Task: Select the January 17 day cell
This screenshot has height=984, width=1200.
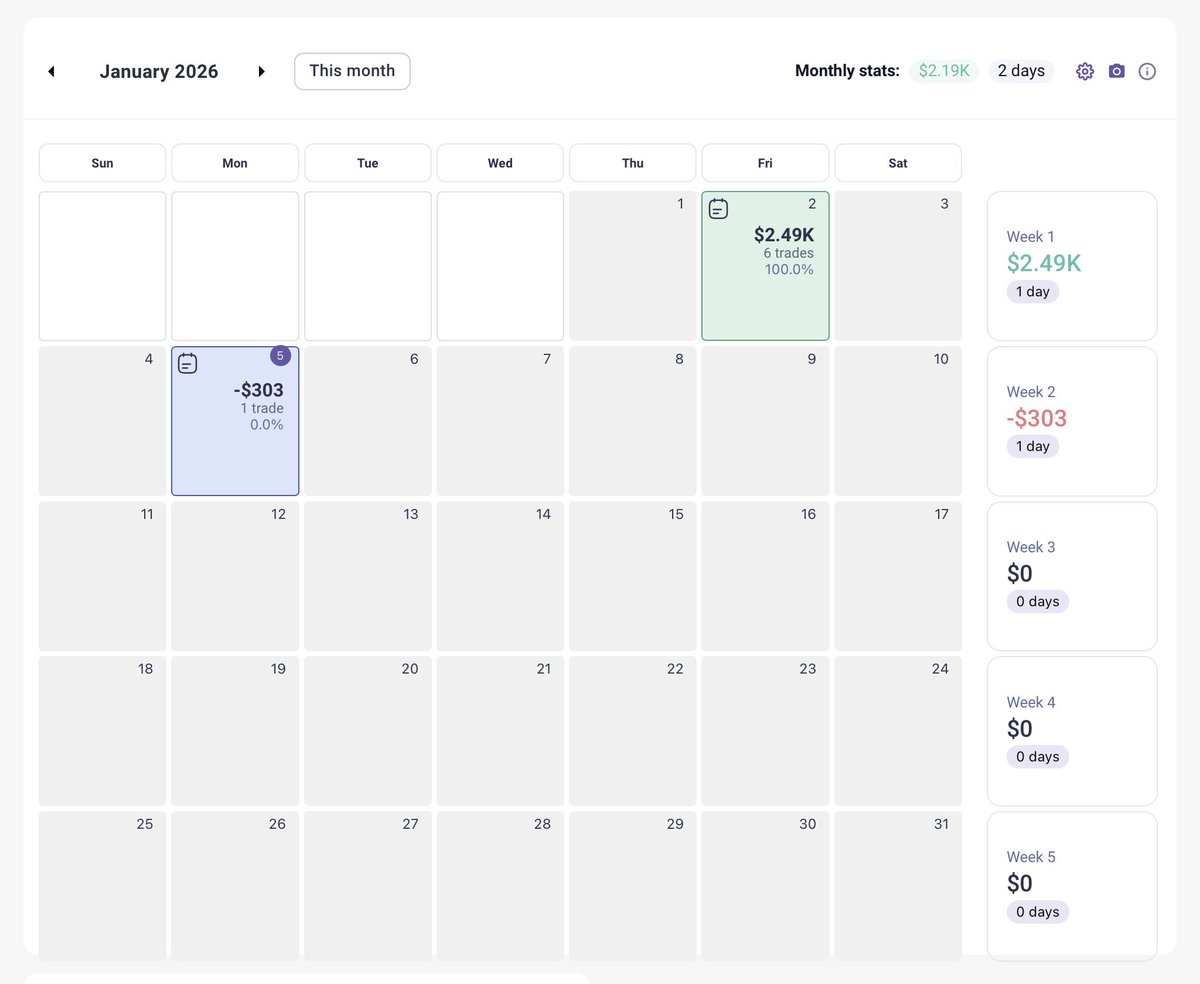Action: 898,576
